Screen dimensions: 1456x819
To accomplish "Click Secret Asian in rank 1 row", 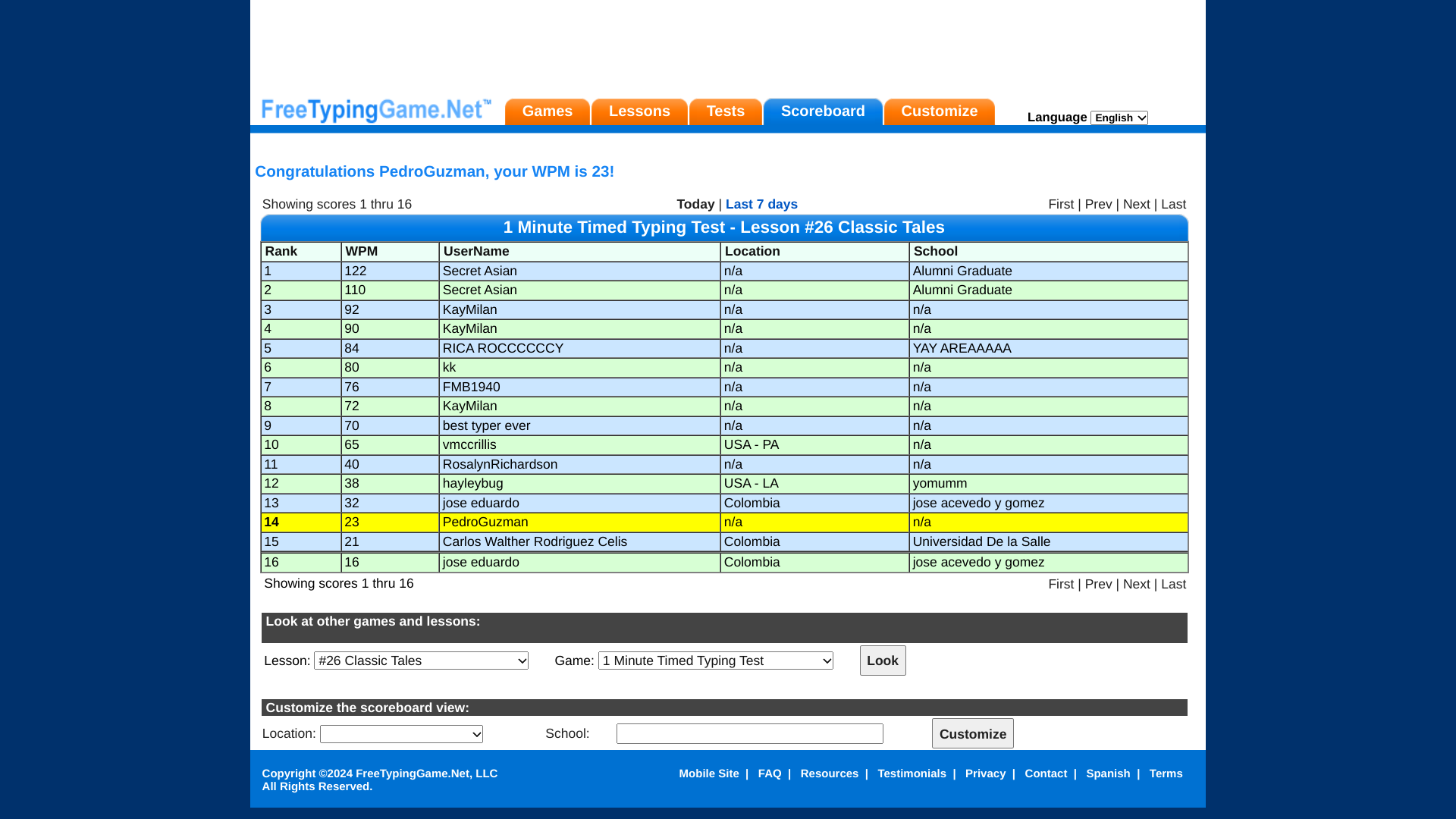I will click(479, 271).
